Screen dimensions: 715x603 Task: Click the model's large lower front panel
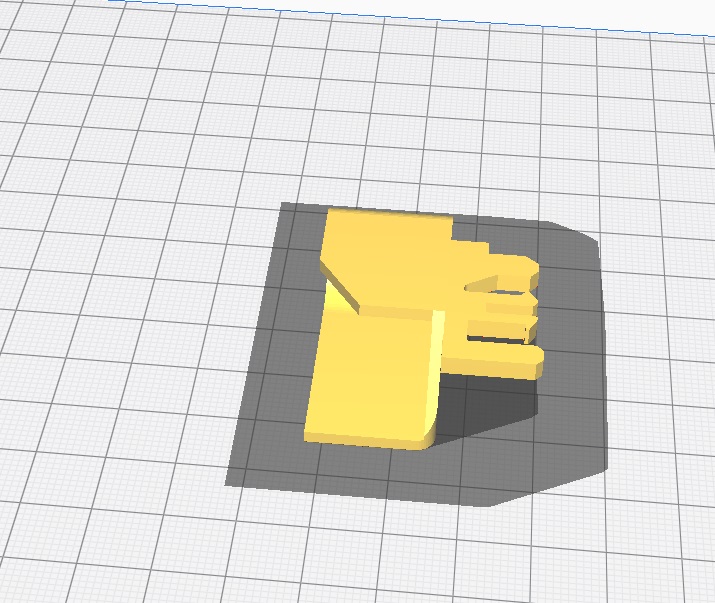370,380
